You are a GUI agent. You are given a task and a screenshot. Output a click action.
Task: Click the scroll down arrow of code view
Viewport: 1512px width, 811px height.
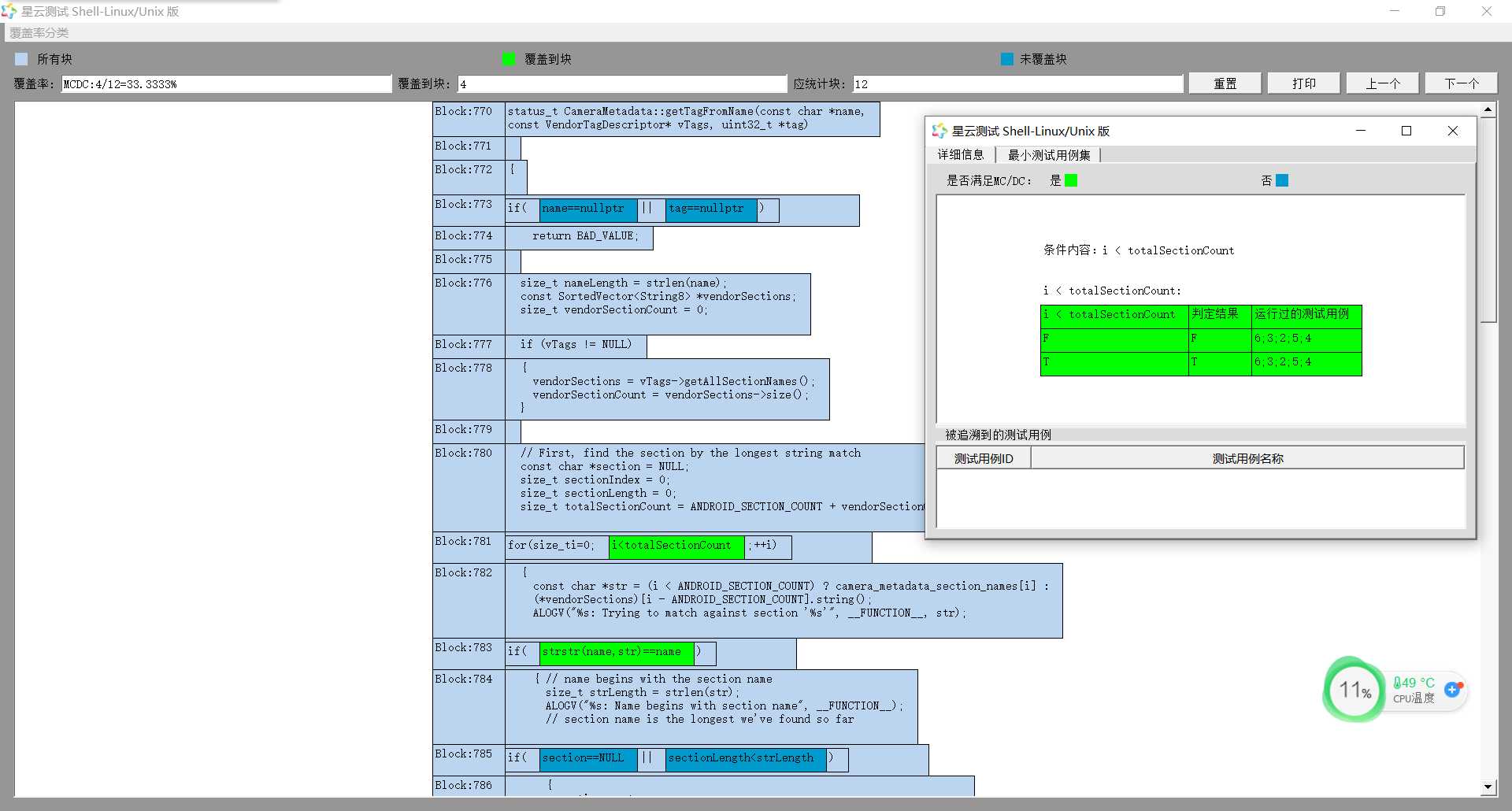click(1488, 787)
